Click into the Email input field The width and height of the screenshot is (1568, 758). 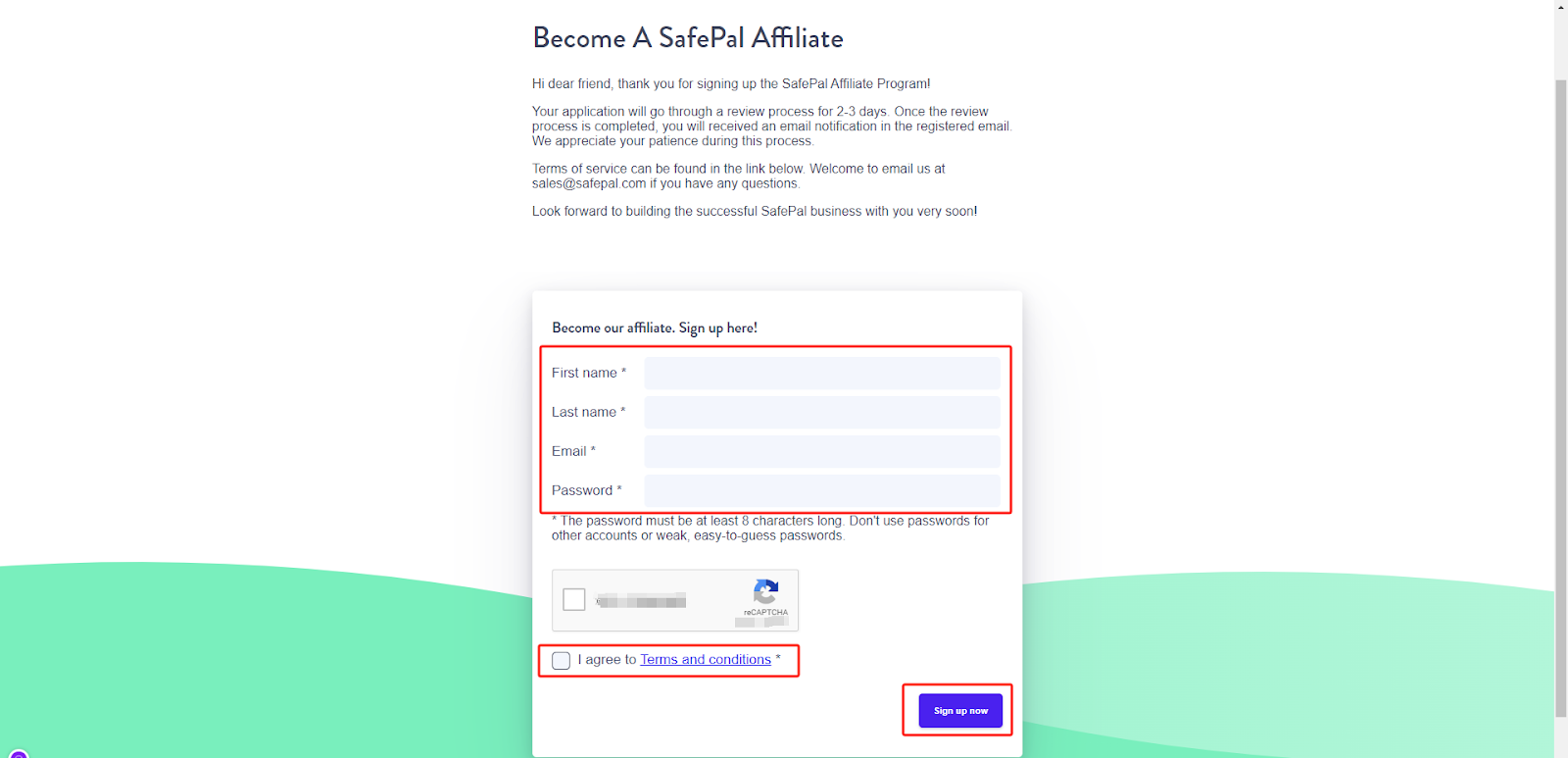(x=821, y=451)
